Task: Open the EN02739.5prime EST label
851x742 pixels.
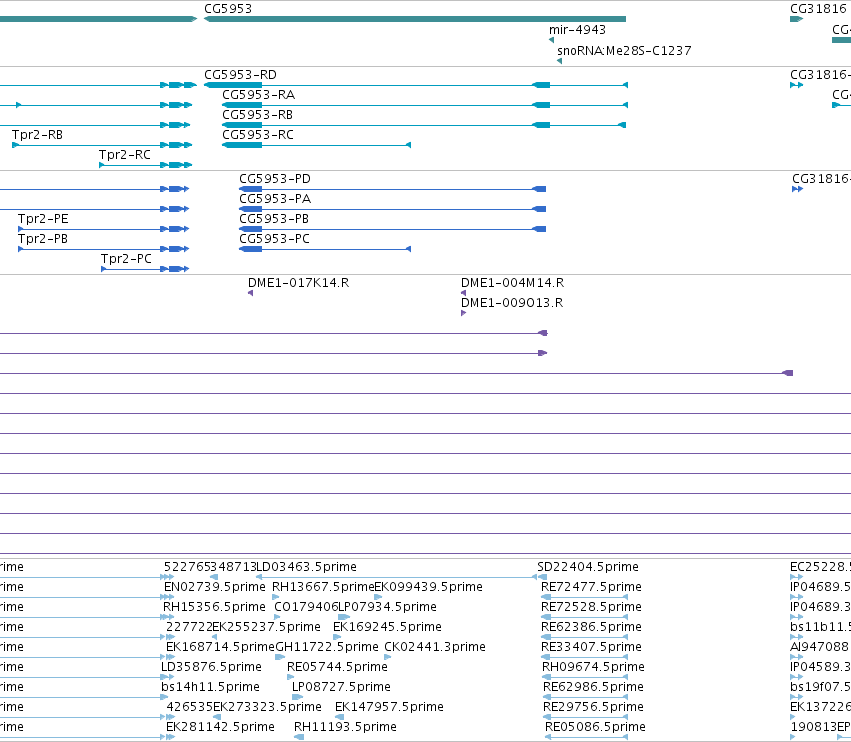Action: 215,587
